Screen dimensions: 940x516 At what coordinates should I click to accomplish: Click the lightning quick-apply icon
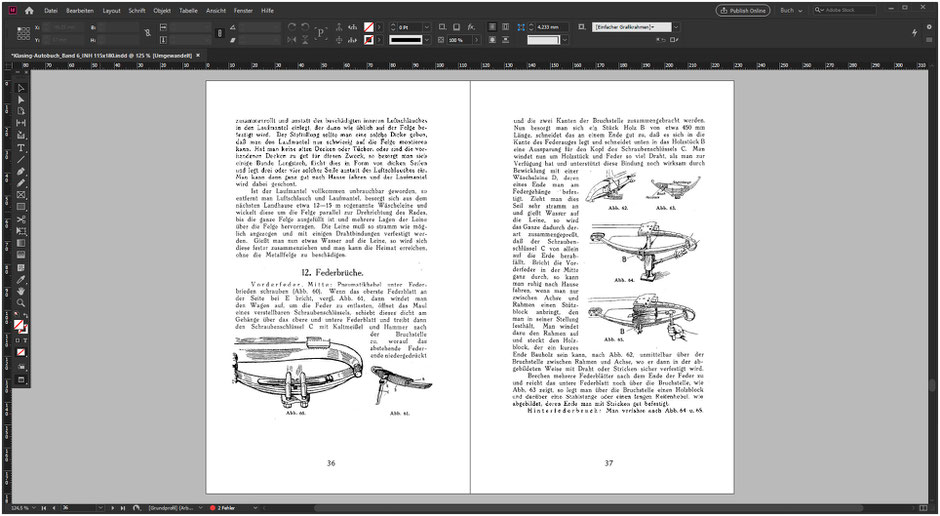914,32
